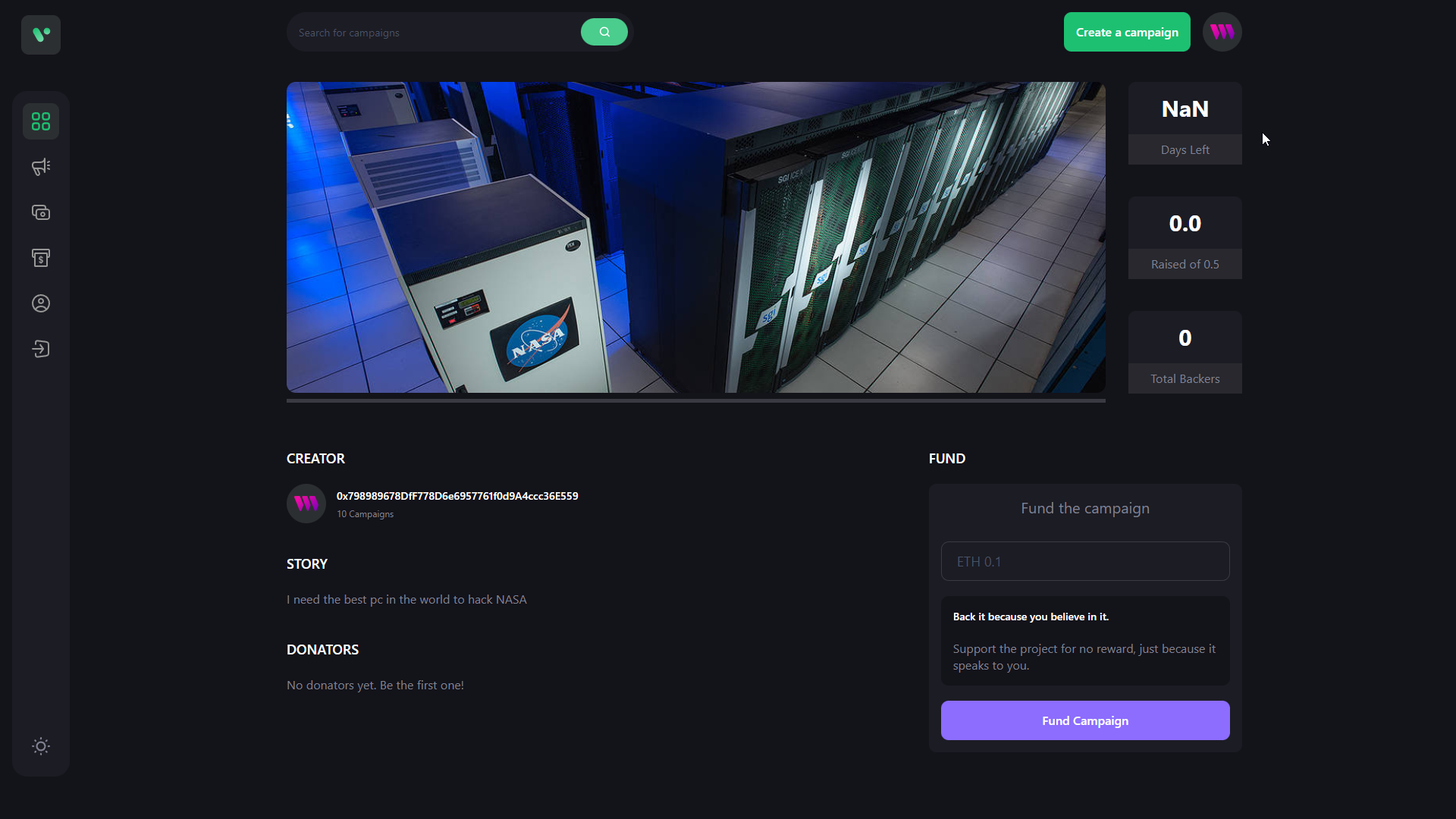Open the campaign megaphone icon
Viewport: 1456px width, 819px height.
pos(41,167)
